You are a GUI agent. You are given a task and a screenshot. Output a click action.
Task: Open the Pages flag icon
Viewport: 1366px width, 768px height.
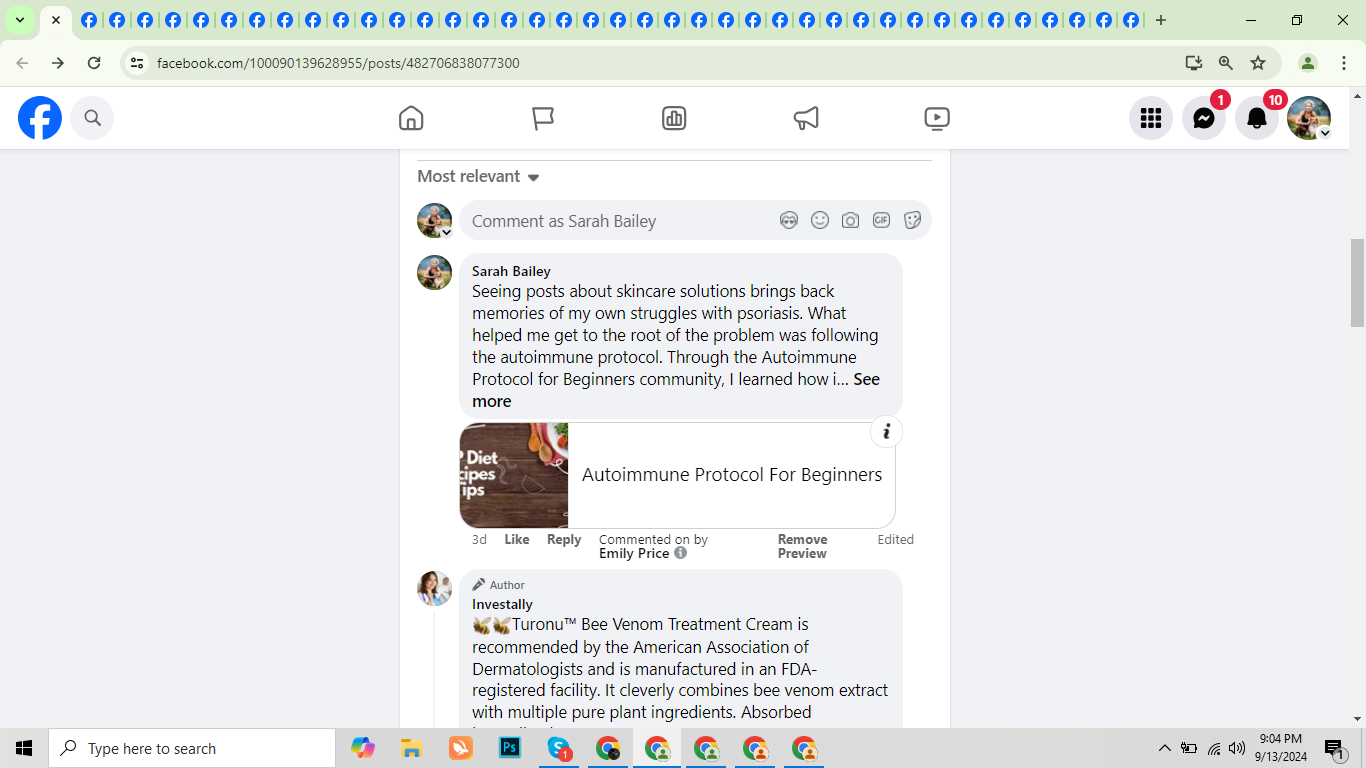coord(543,118)
